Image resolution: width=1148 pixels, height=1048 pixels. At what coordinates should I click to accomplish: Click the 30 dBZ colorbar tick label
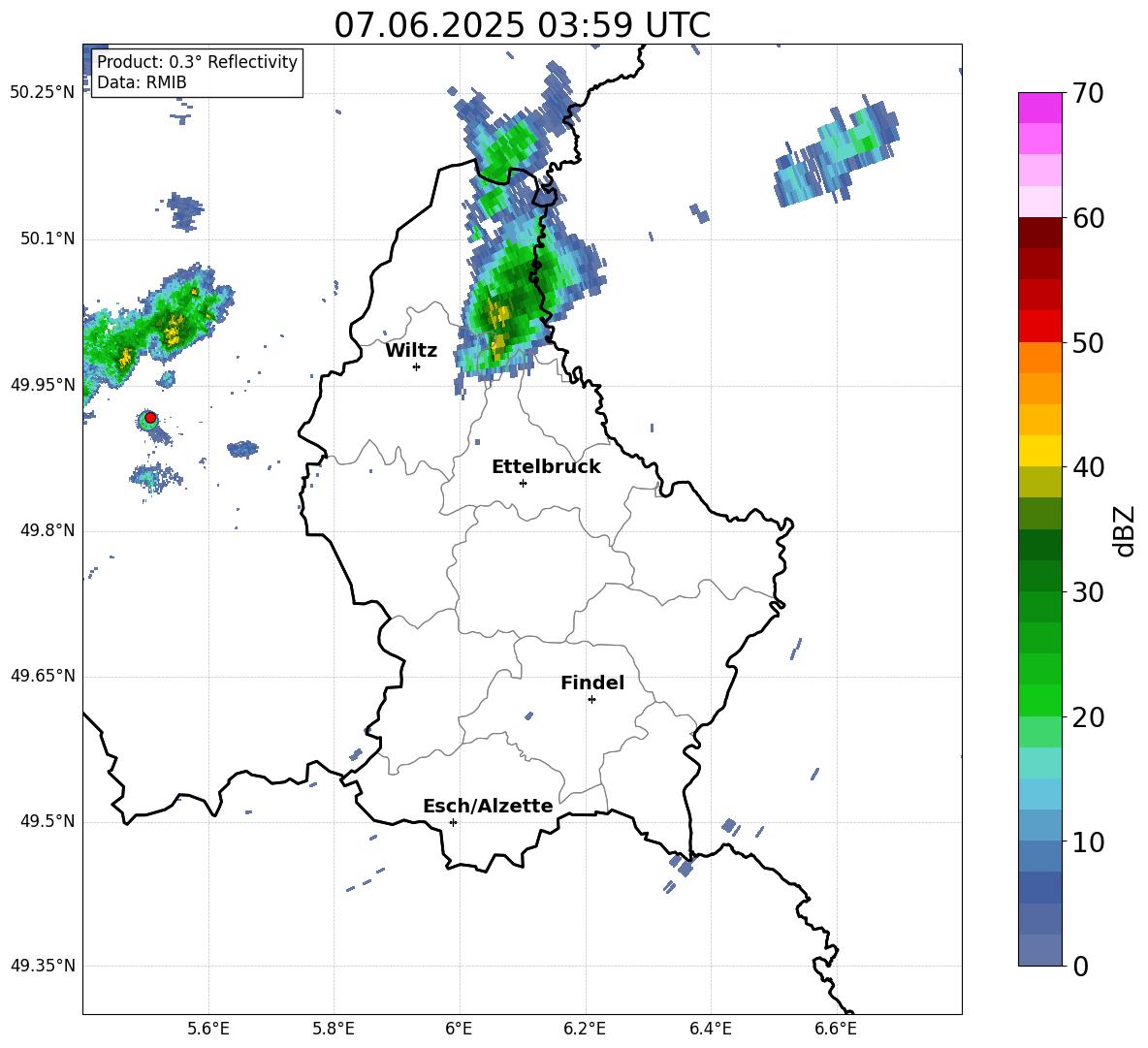click(x=1088, y=592)
